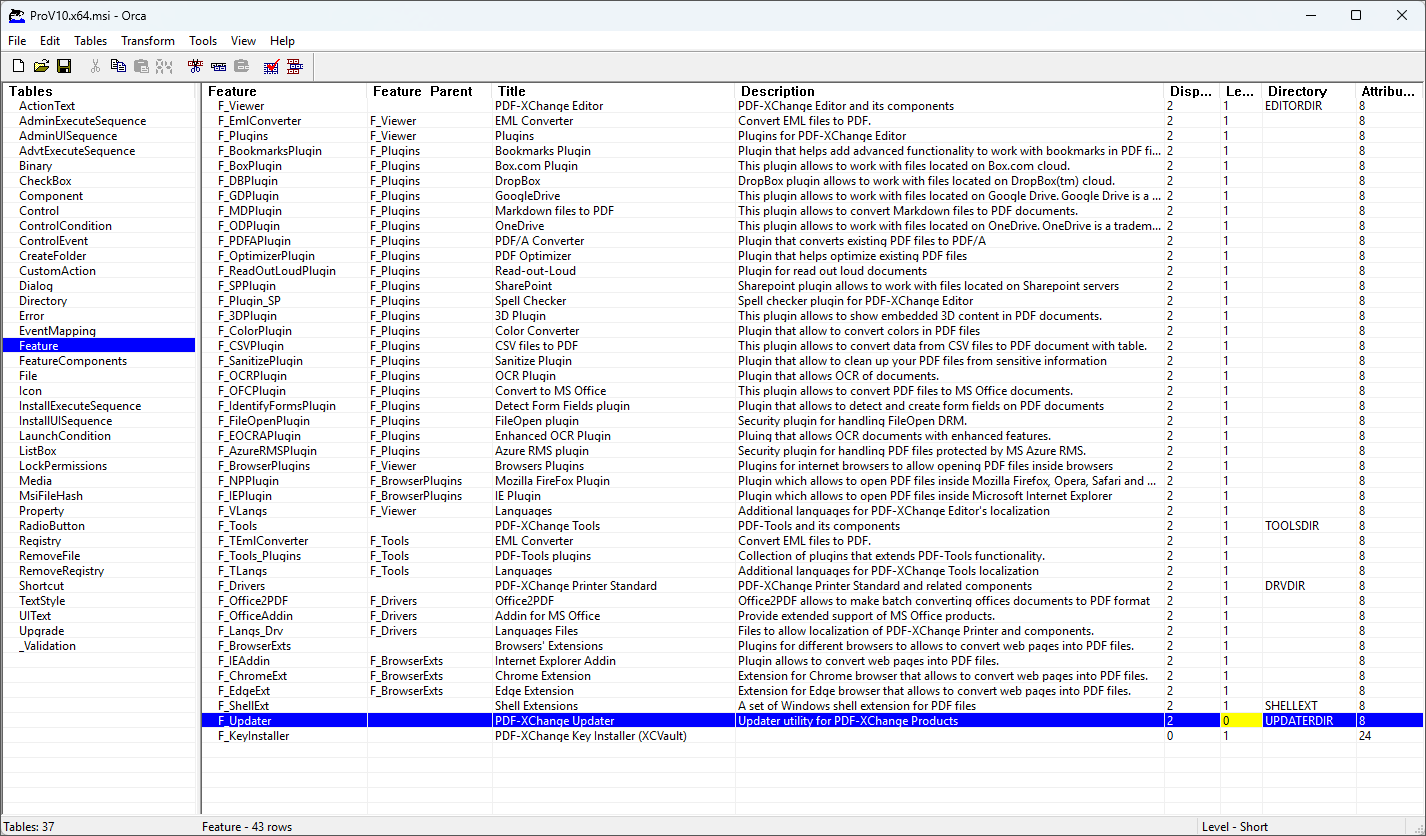Click the truncated Disp... column header
The image size is (1426, 836).
coord(1192,91)
